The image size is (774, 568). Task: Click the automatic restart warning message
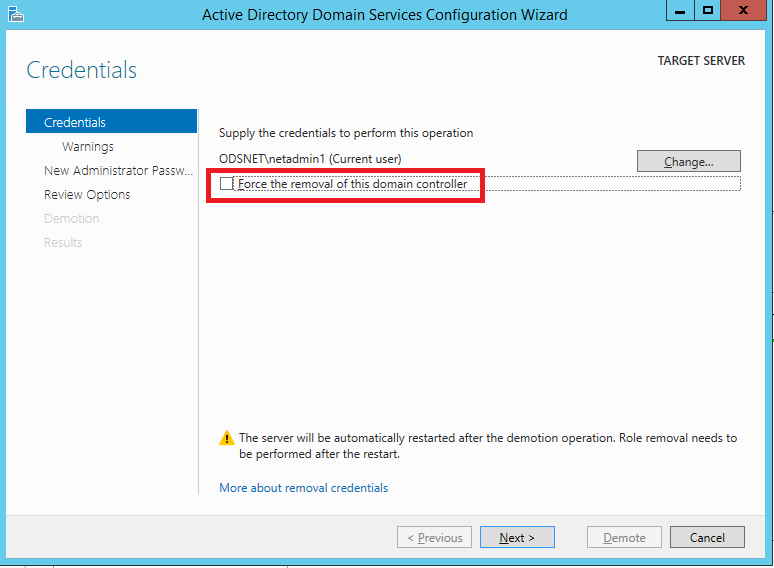pyautogui.click(x=488, y=446)
